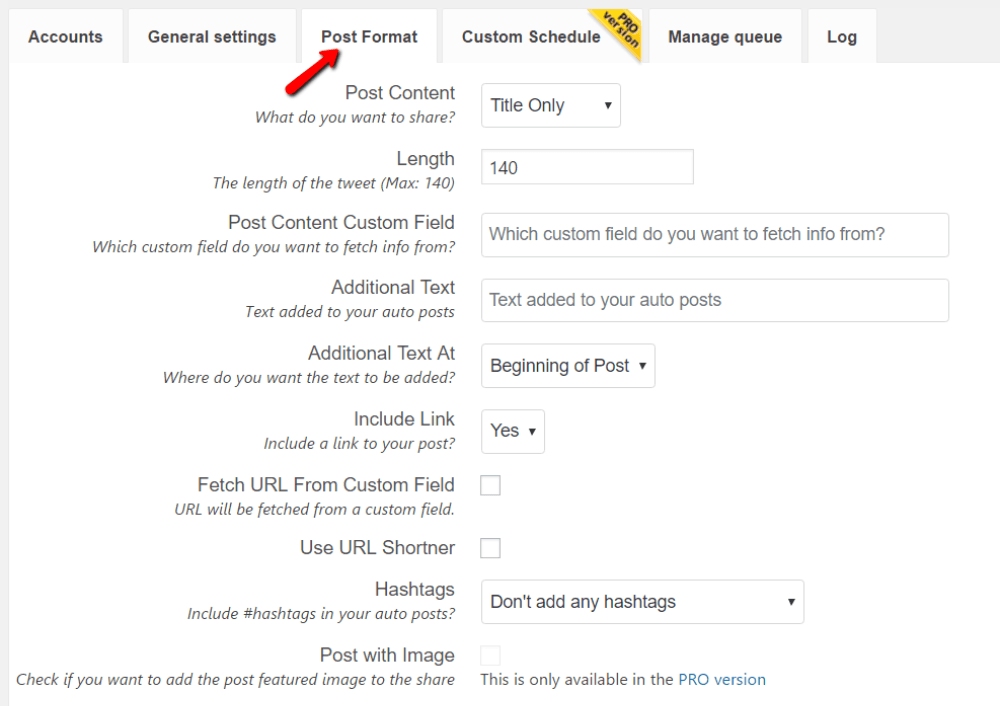Viewport: 1000px width, 706px height.
Task: Open the Post Content dropdown showing Title Only
Action: 550,105
